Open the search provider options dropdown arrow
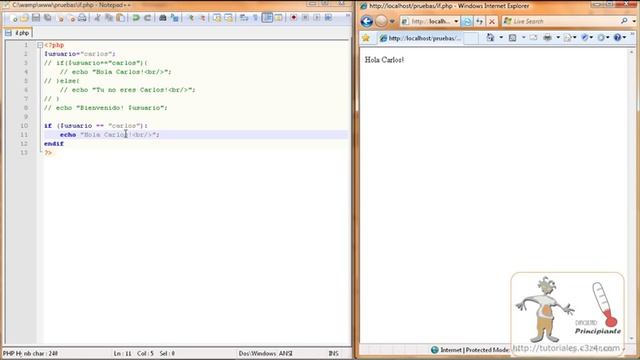 point(634,21)
